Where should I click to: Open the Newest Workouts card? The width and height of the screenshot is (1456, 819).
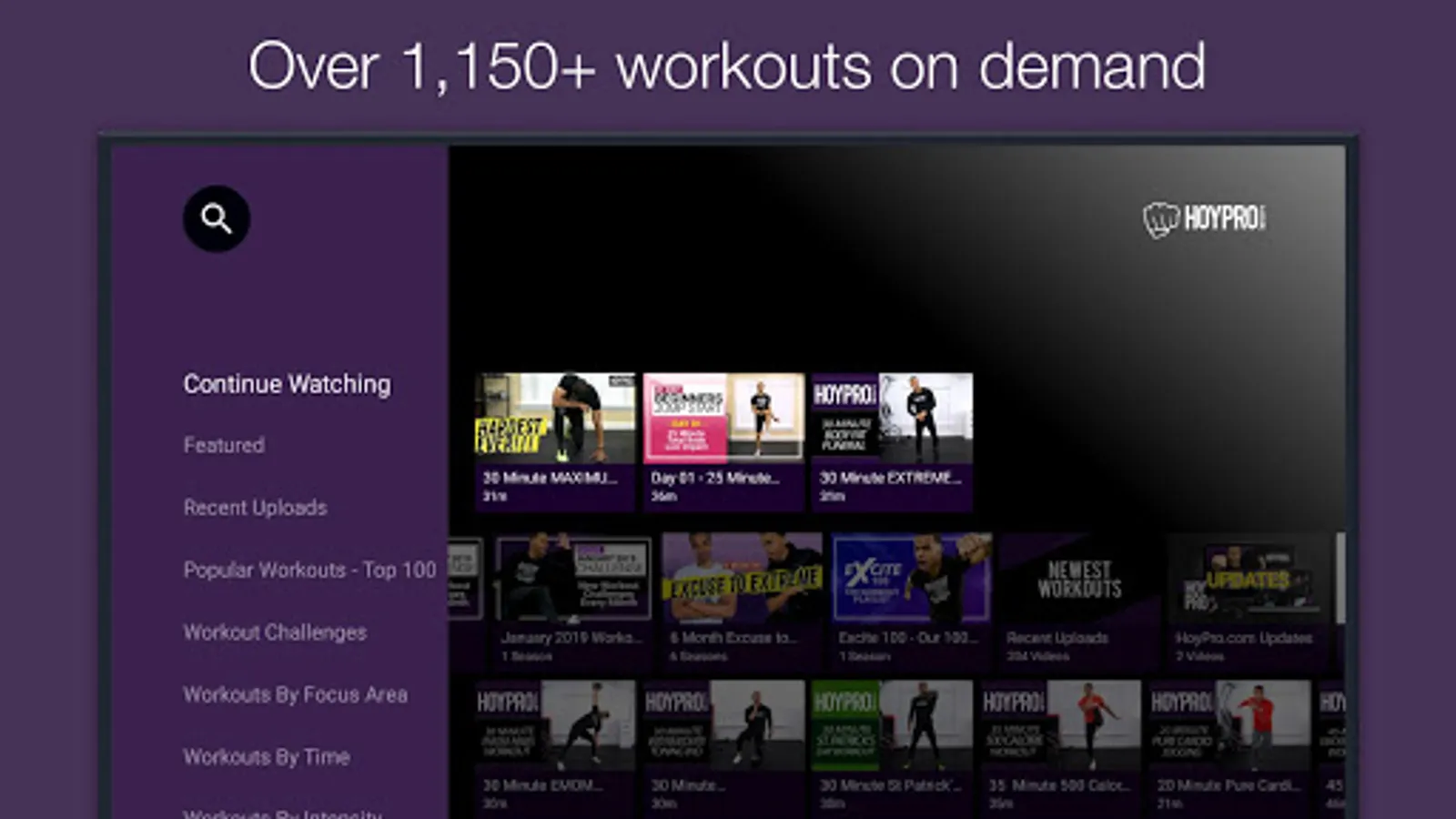(1079, 601)
